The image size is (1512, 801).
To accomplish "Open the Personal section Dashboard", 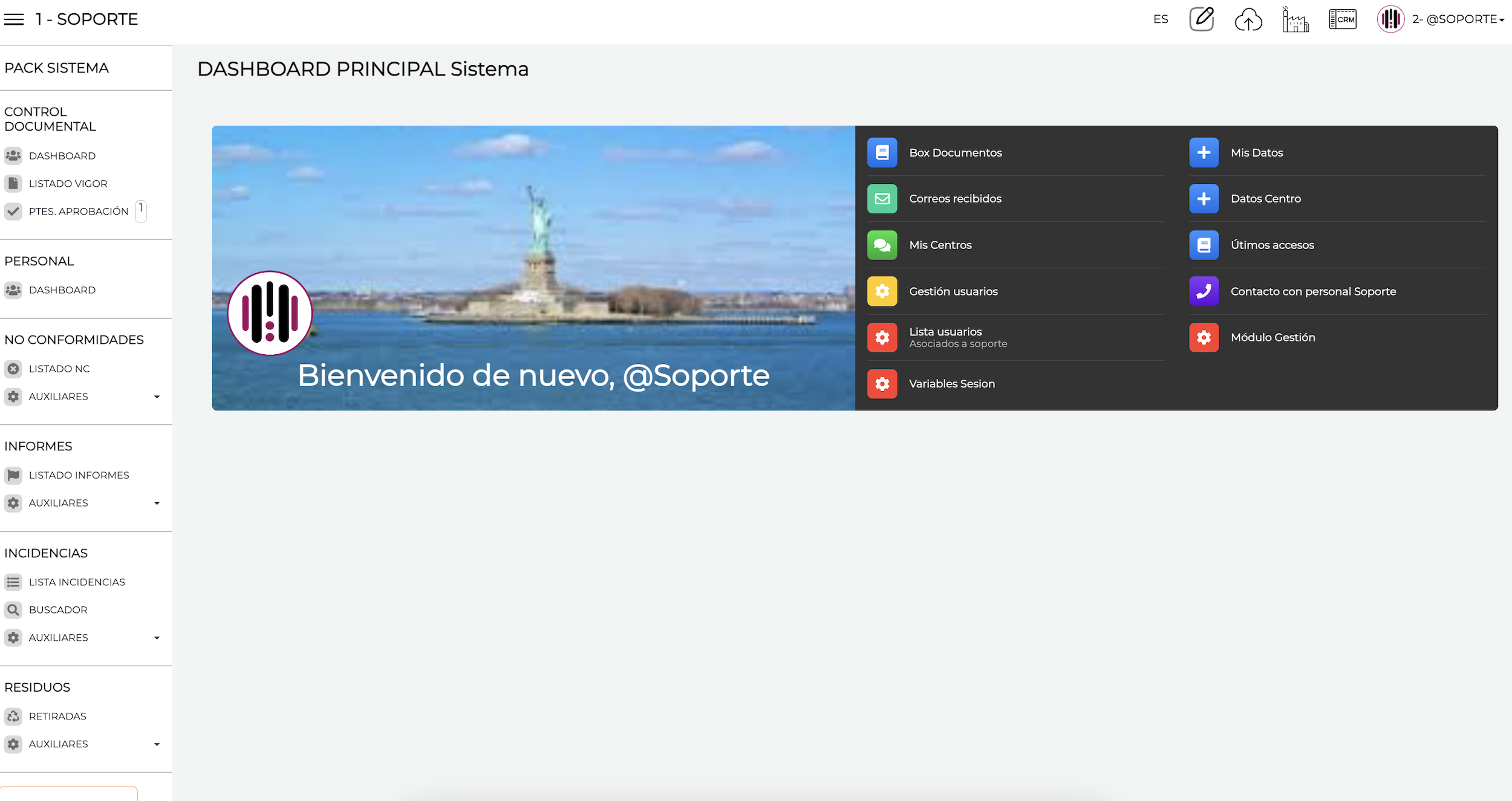I will pos(62,290).
